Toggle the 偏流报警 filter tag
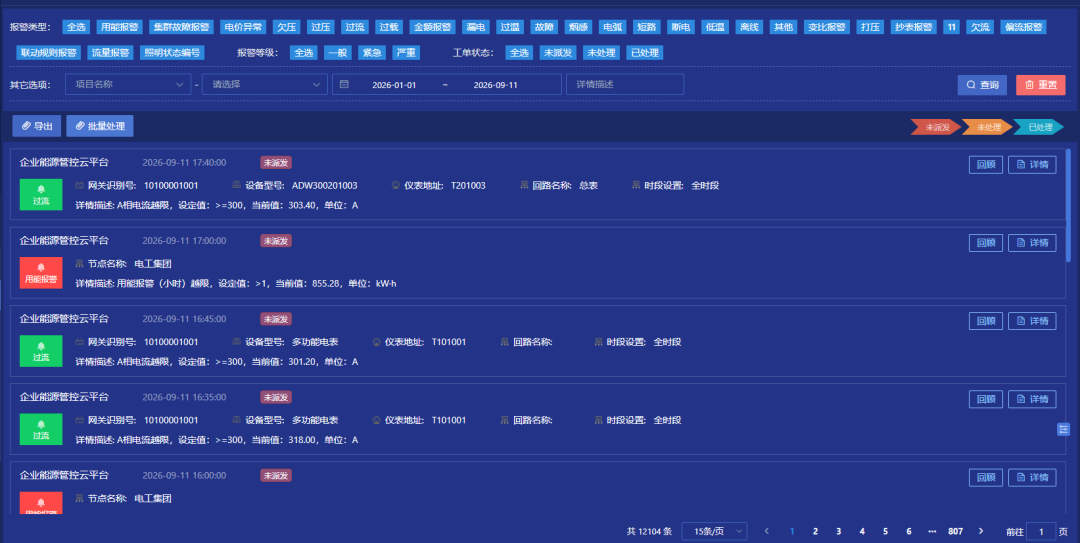 1024,27
